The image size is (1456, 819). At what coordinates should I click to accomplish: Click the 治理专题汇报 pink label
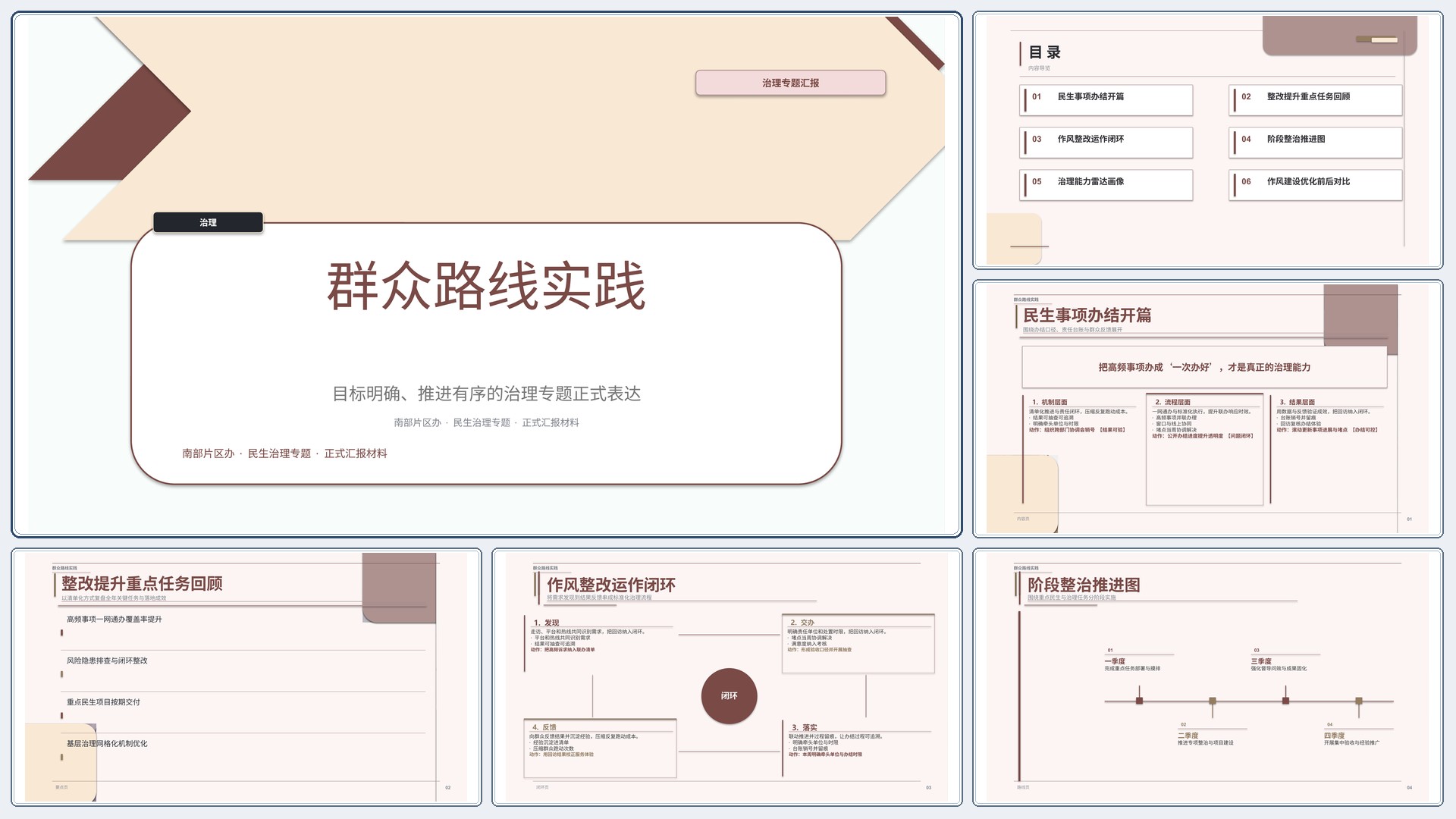click(790, 83)
